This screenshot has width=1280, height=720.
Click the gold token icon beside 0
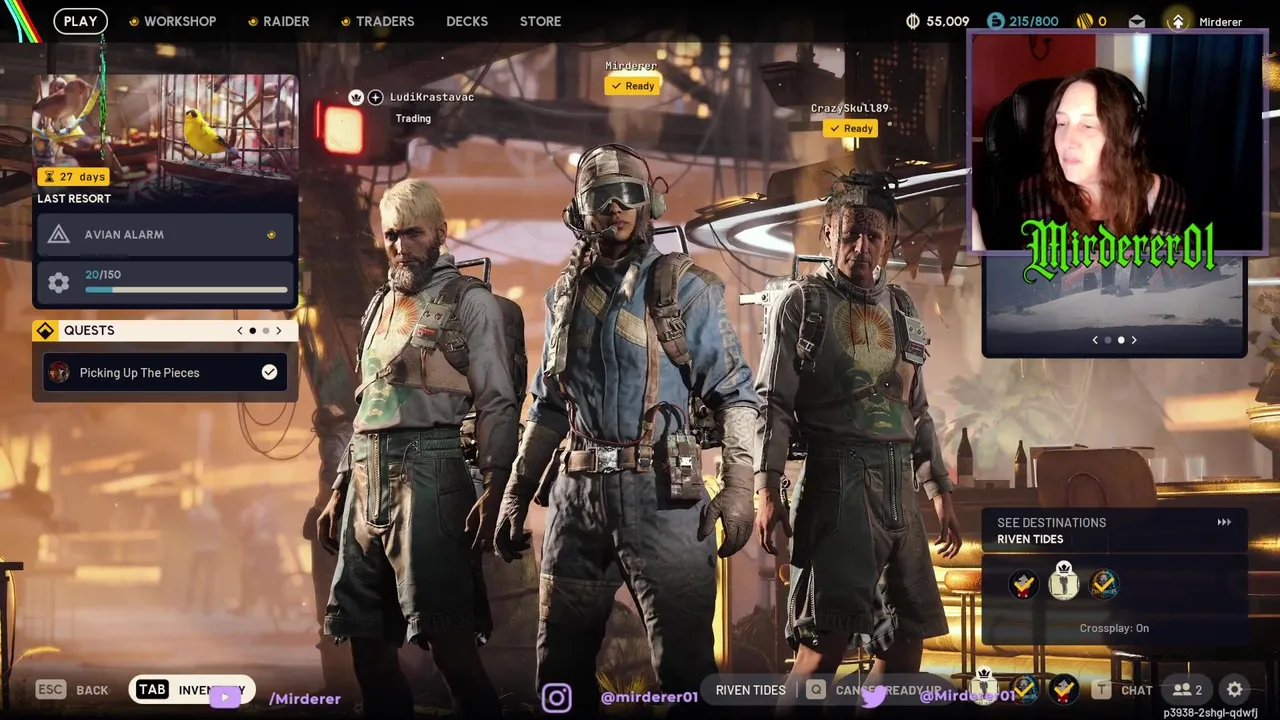(1085, 21)
